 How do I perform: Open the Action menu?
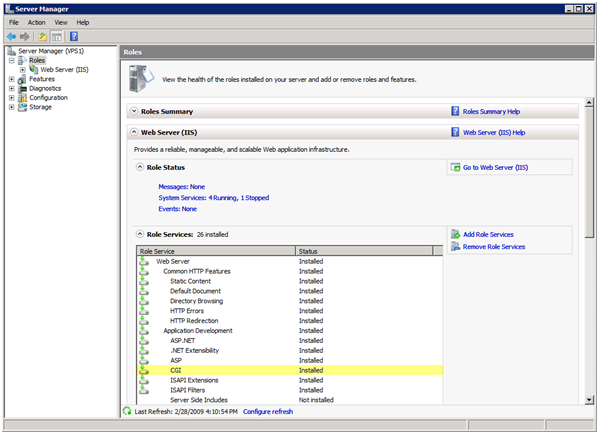[36, 23]
